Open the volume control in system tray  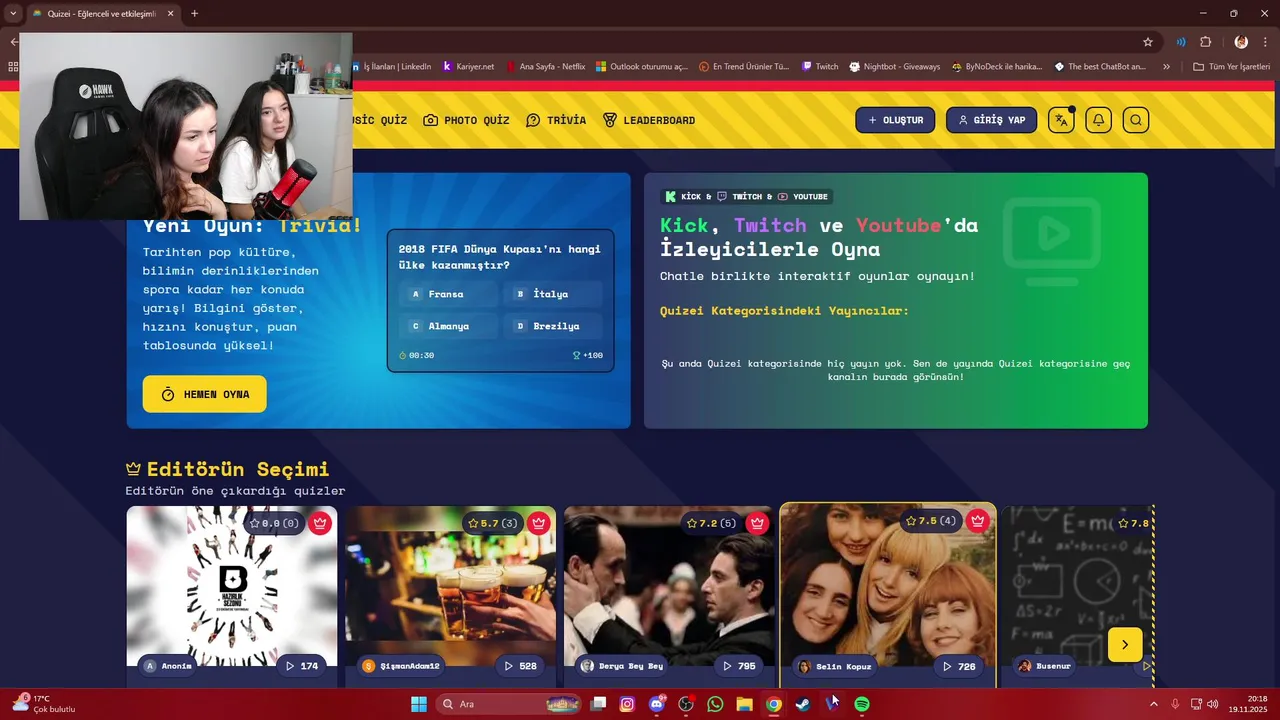1213,704
